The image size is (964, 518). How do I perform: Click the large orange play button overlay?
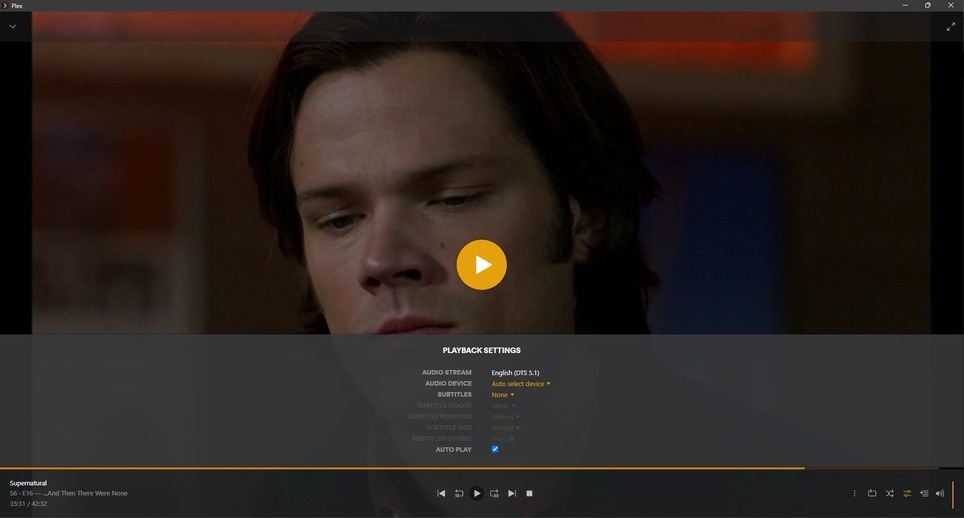(x=481, y=265)
